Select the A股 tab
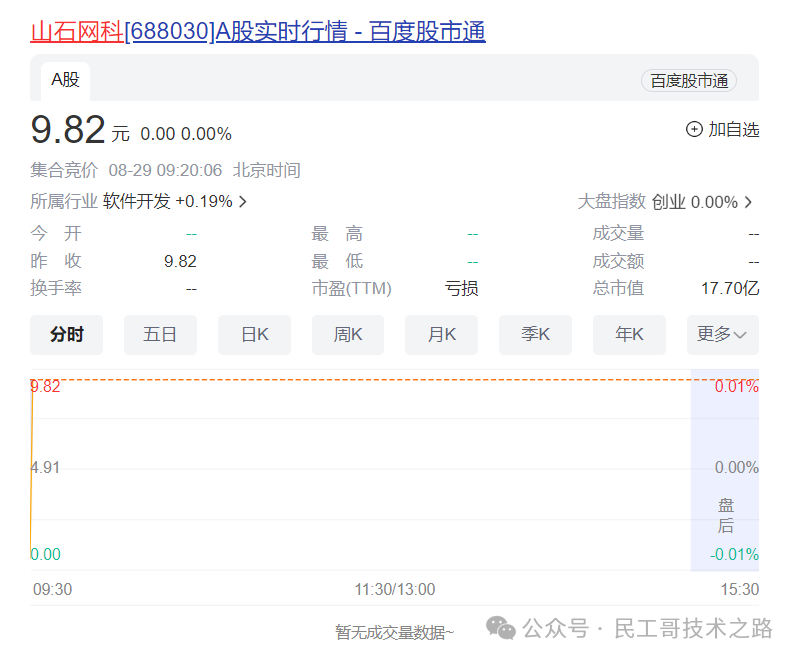The image size is (798, 660). 65,80
